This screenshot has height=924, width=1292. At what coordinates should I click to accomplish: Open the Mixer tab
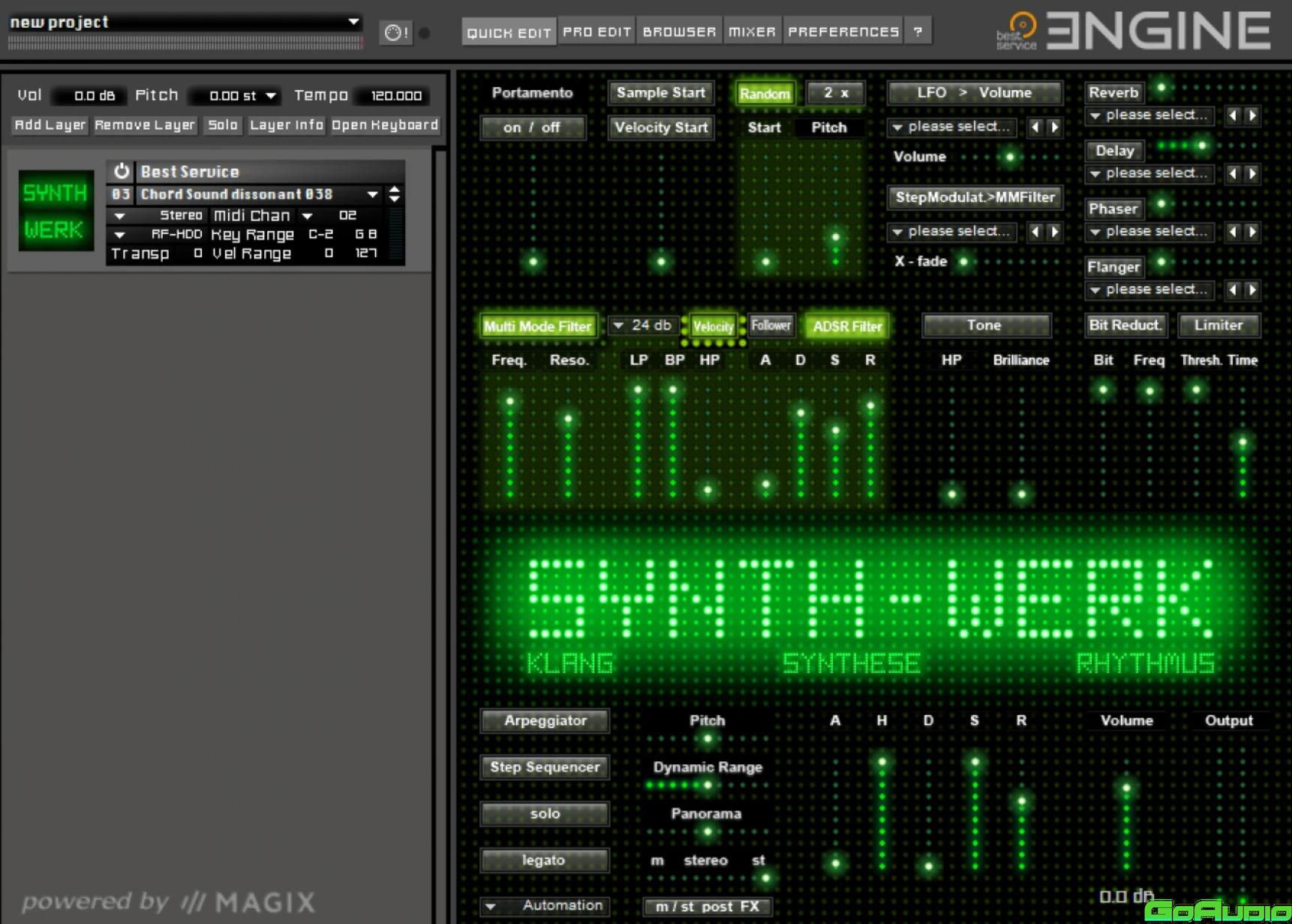(x=752, y=31)
